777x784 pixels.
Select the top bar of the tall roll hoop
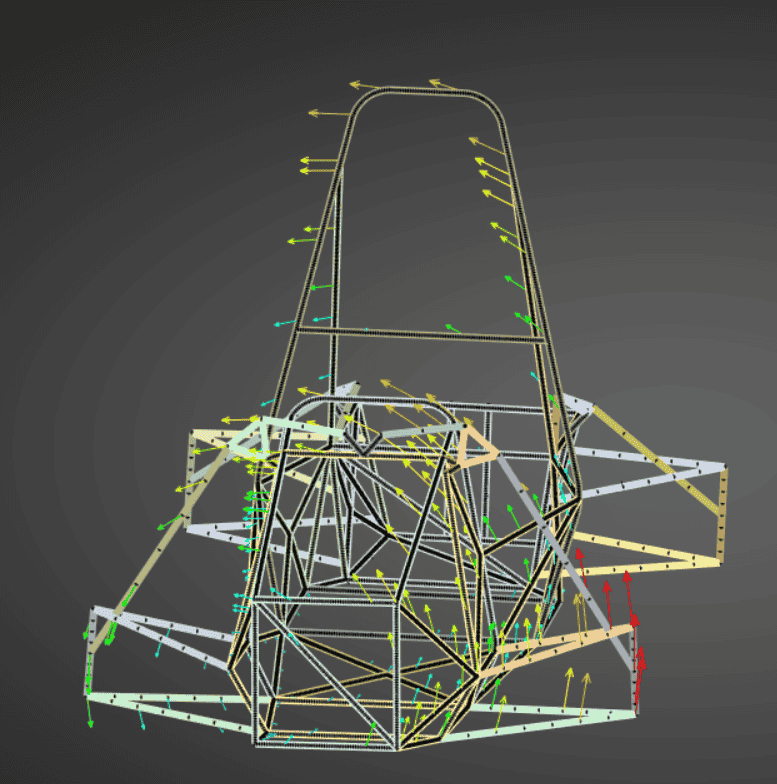click(x=420, y=91)
